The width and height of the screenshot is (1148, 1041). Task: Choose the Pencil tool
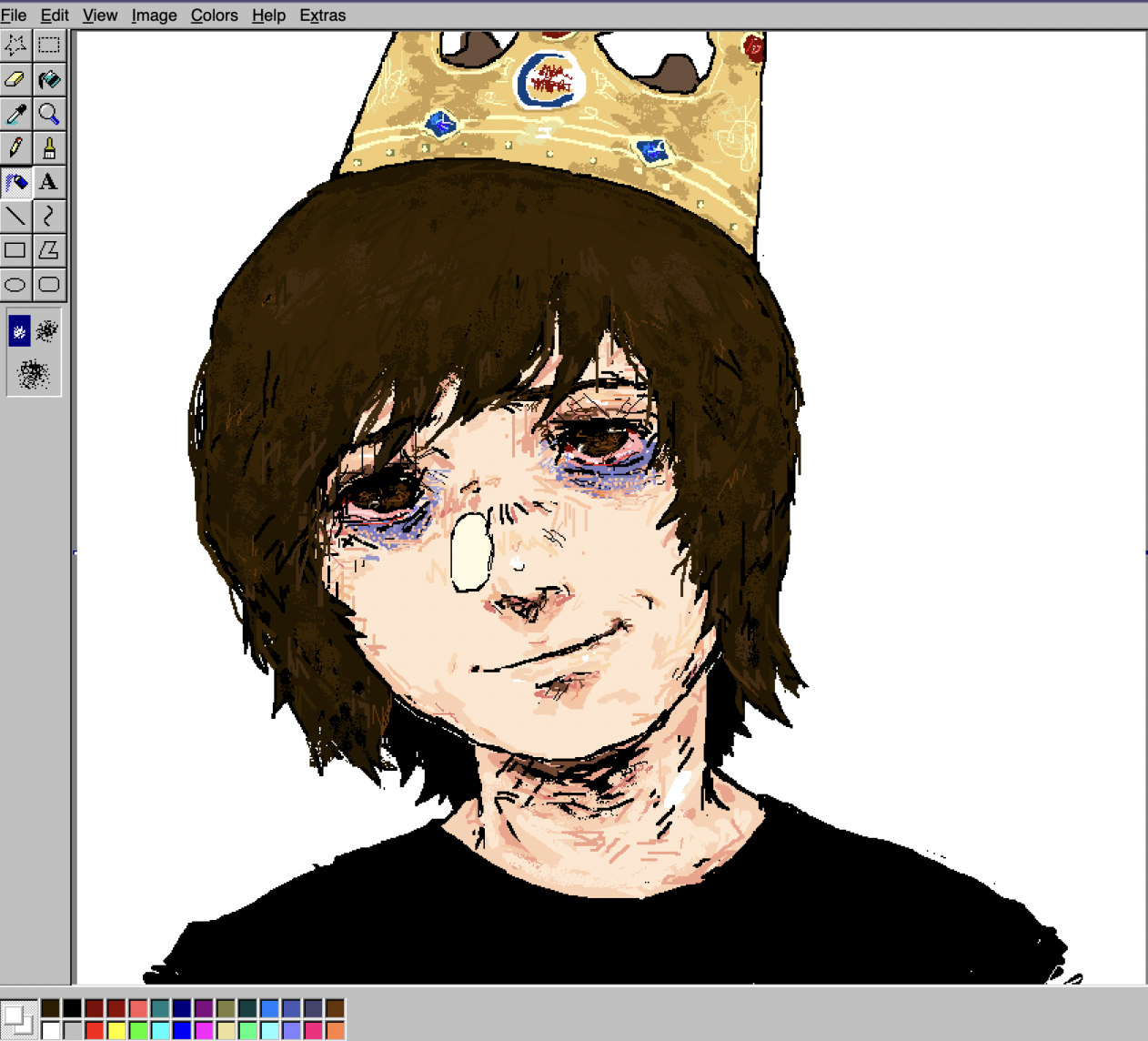pyautogui.click(x=15, y=147)
